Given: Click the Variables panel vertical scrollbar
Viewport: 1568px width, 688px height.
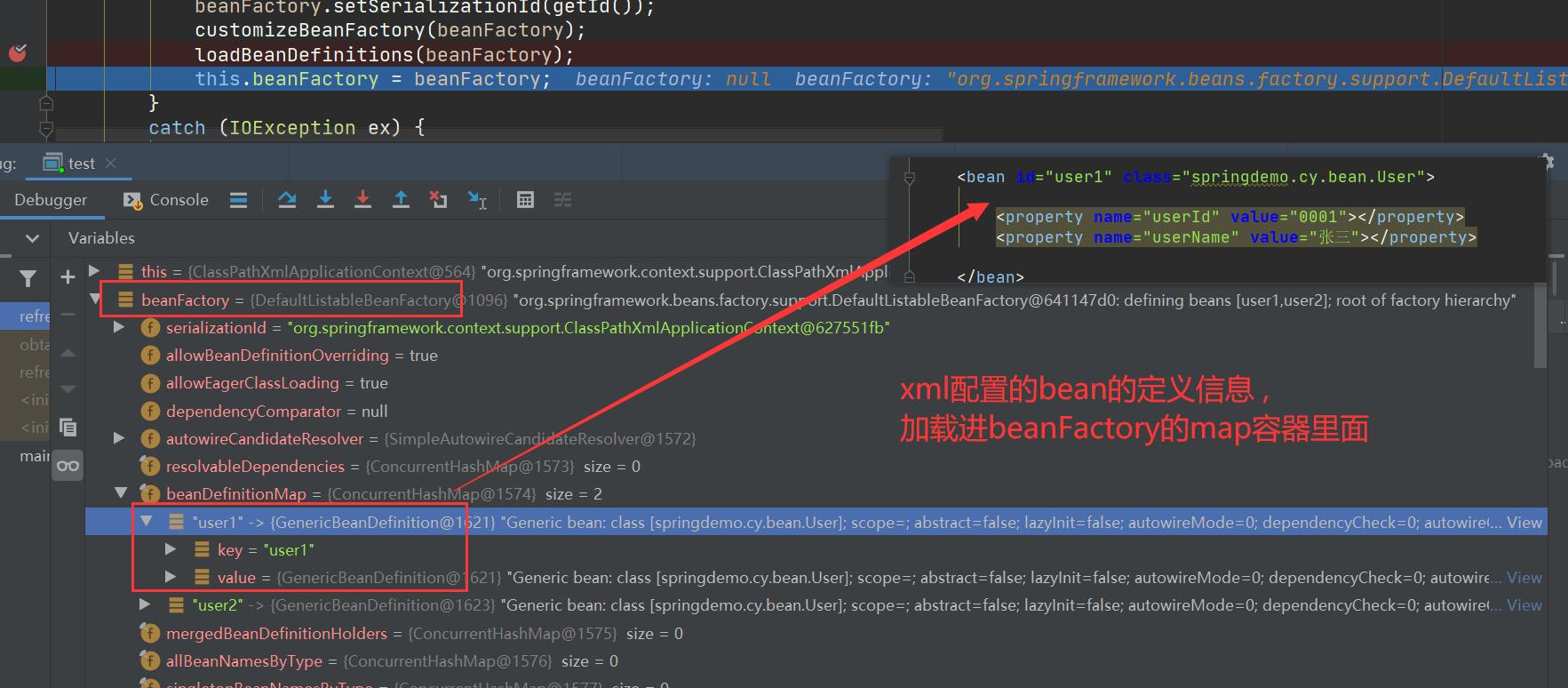Looking at the screenshot, I should click(1540, 324).
